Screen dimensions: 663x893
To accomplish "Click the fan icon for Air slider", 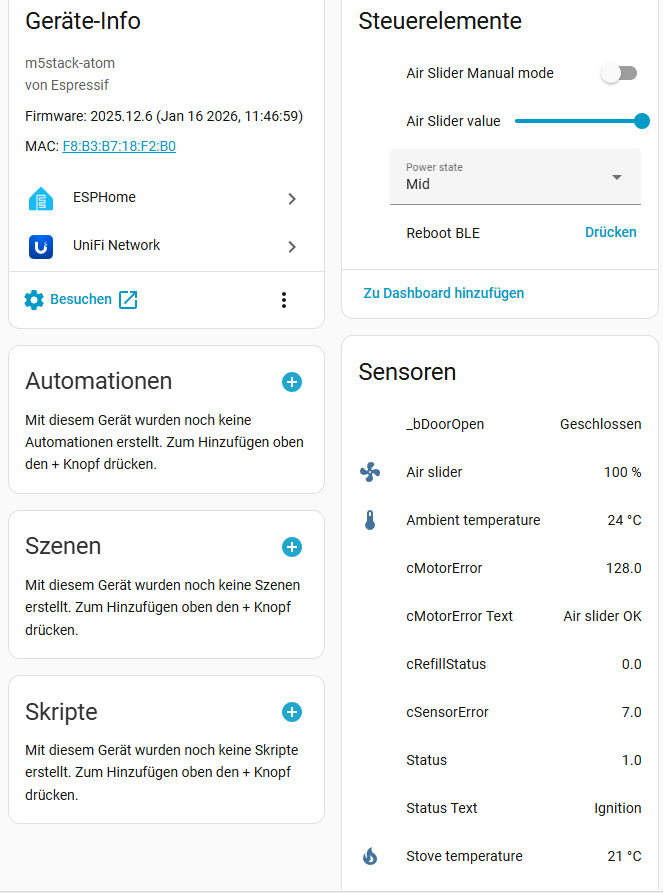I will point(370,472).
